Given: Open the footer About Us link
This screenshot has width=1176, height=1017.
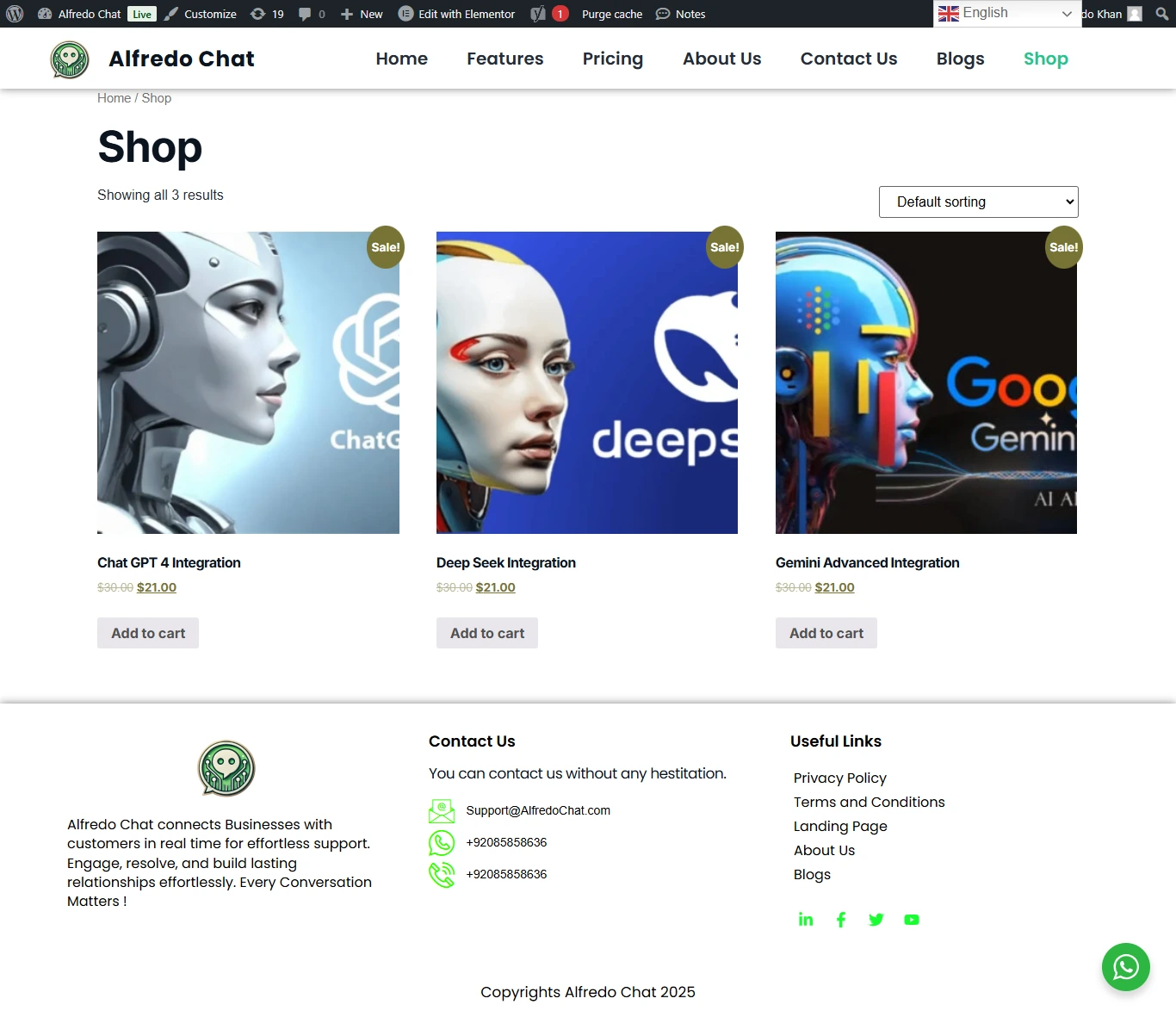Looking at the screenshot, I should pos(825,850).
